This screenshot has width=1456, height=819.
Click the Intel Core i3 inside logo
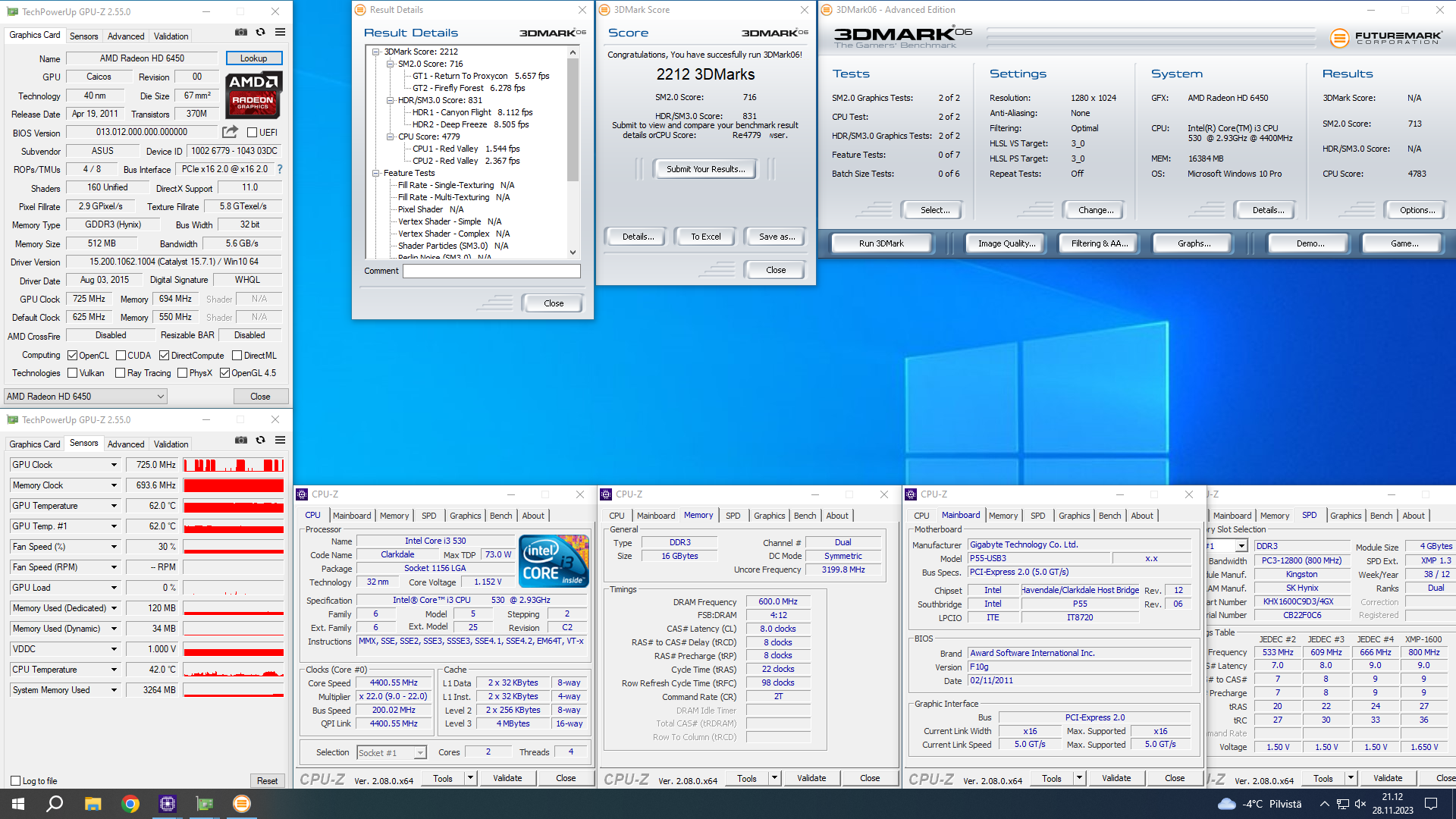pyautogui.click(x=554, y=560)
